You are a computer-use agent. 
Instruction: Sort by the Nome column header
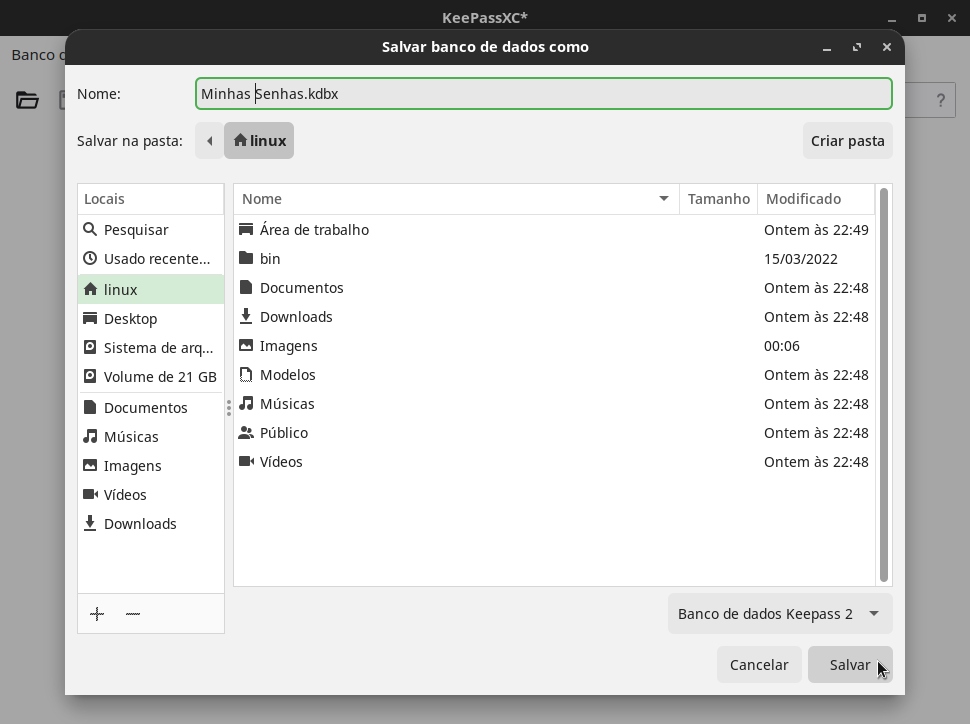[x=457, y=199]
